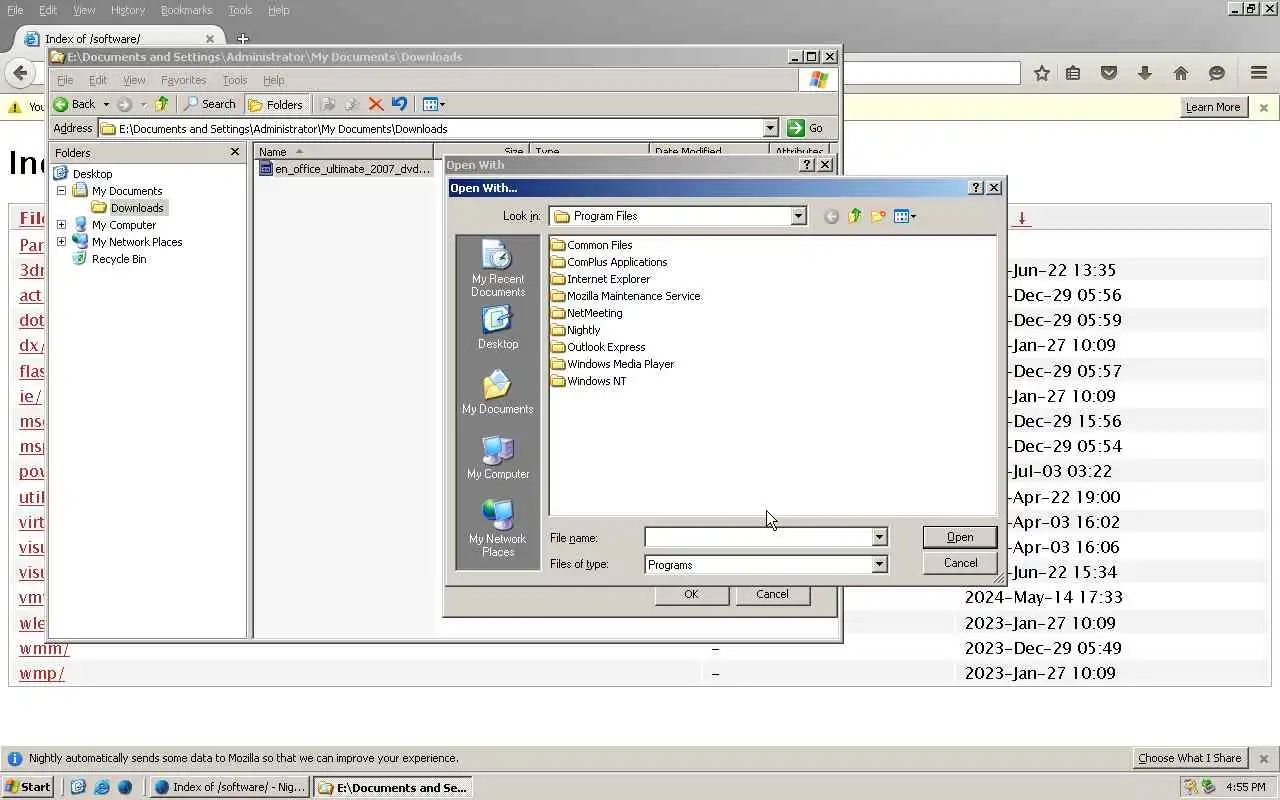Open View Menu in Open With dialog
The width and height of the screenshot is (1280, 800).
click(x=905, y=216)
